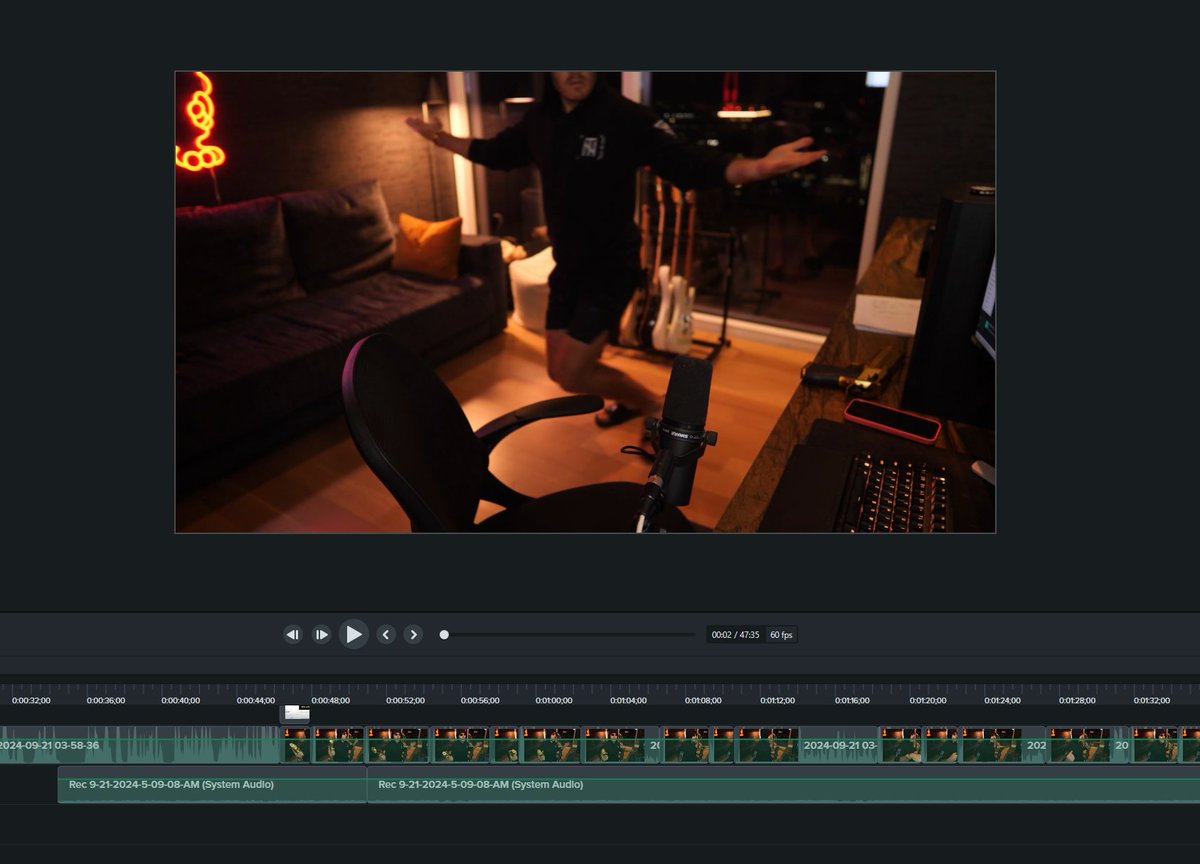Screen dimensions: 1200x864
Task: Jump to the previous cut
Action: point(386,634)
